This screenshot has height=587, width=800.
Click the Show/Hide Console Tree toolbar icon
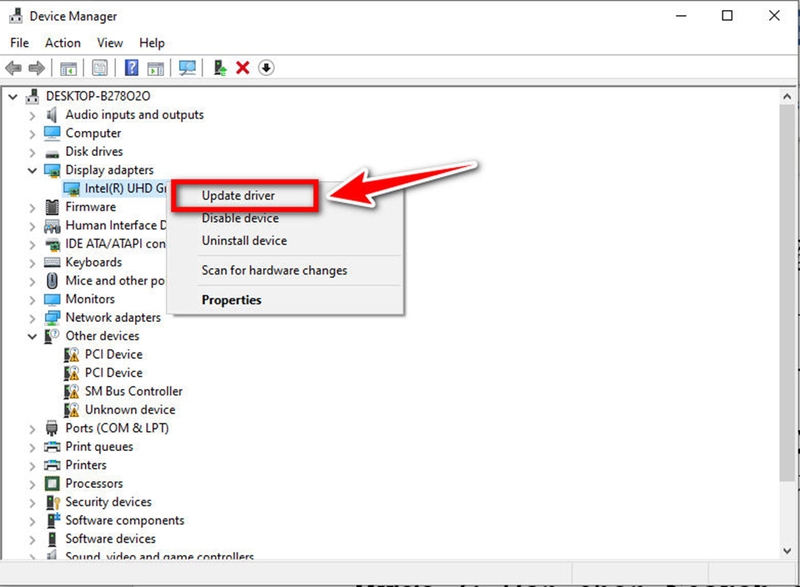tap(69, 68)
